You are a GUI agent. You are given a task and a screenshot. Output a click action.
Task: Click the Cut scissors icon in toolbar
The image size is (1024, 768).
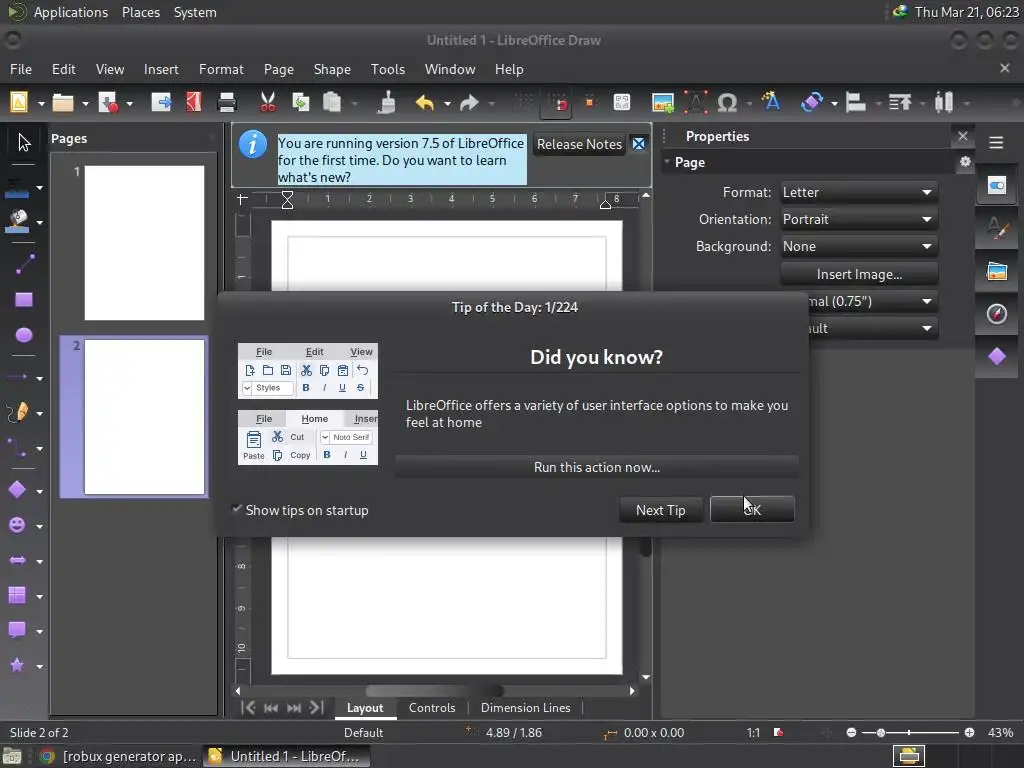tap(268, 103)
